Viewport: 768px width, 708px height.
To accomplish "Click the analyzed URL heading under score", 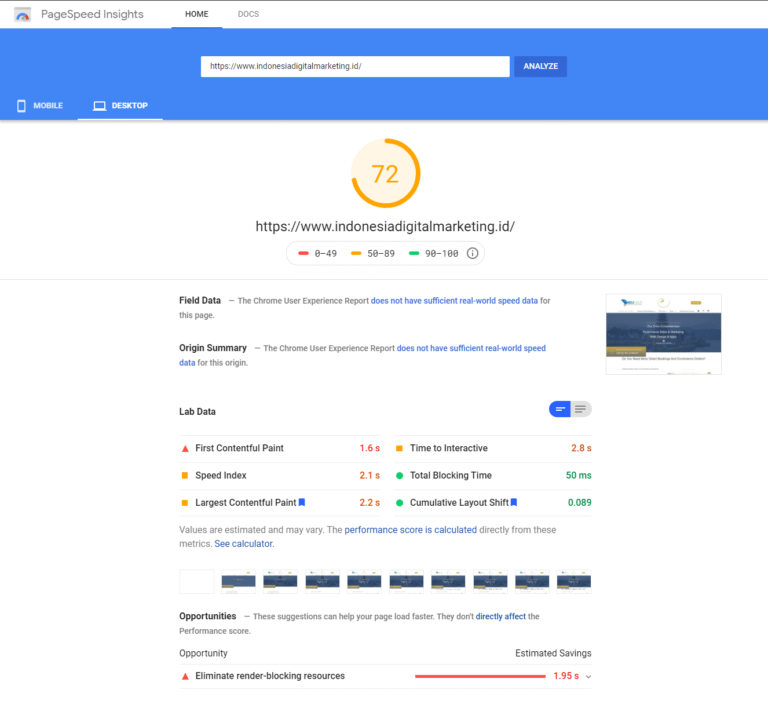I will pyautogui.click(x=385, y=227).
